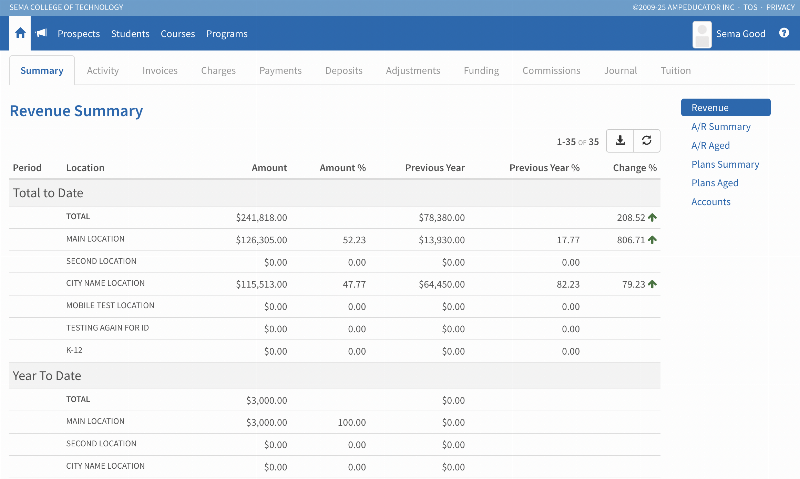
Task: Switch to the Payments tab
Action: (280, 71)
